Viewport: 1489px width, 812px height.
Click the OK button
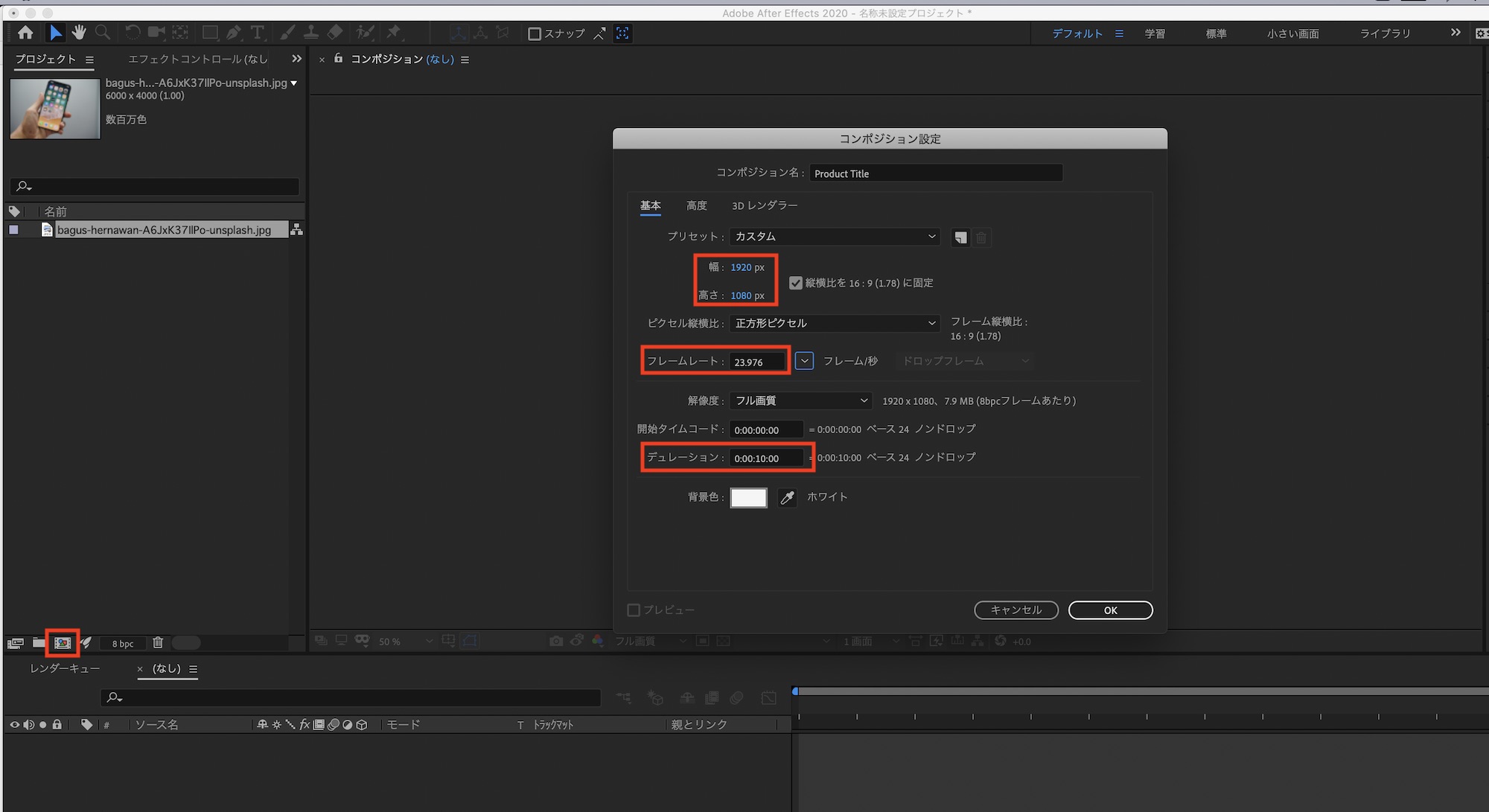coord(1110,610)
